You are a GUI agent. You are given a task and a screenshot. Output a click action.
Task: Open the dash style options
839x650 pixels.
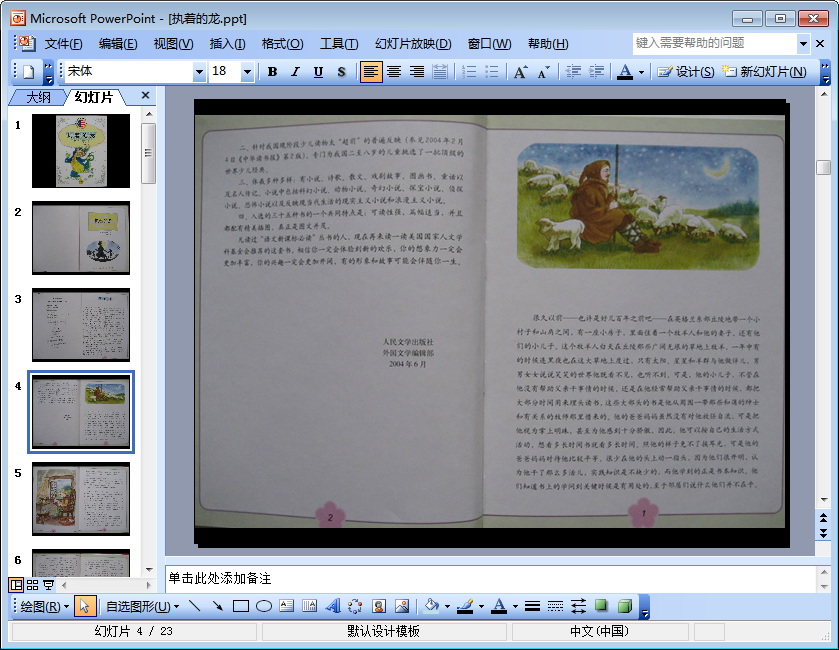555,606
